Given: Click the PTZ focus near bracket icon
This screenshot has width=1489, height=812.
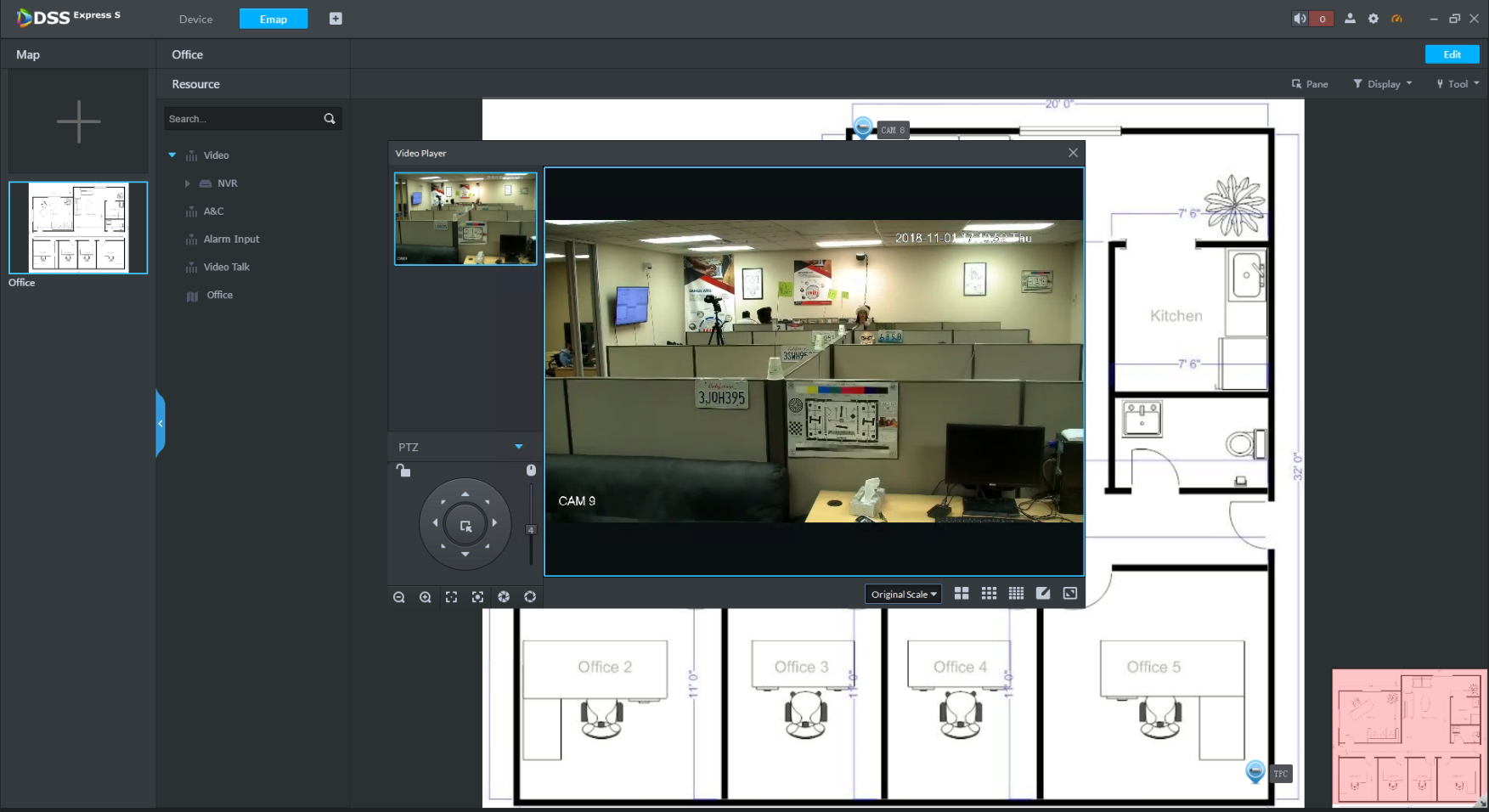Looking at the screenshot, I should (x=451, y=597).
